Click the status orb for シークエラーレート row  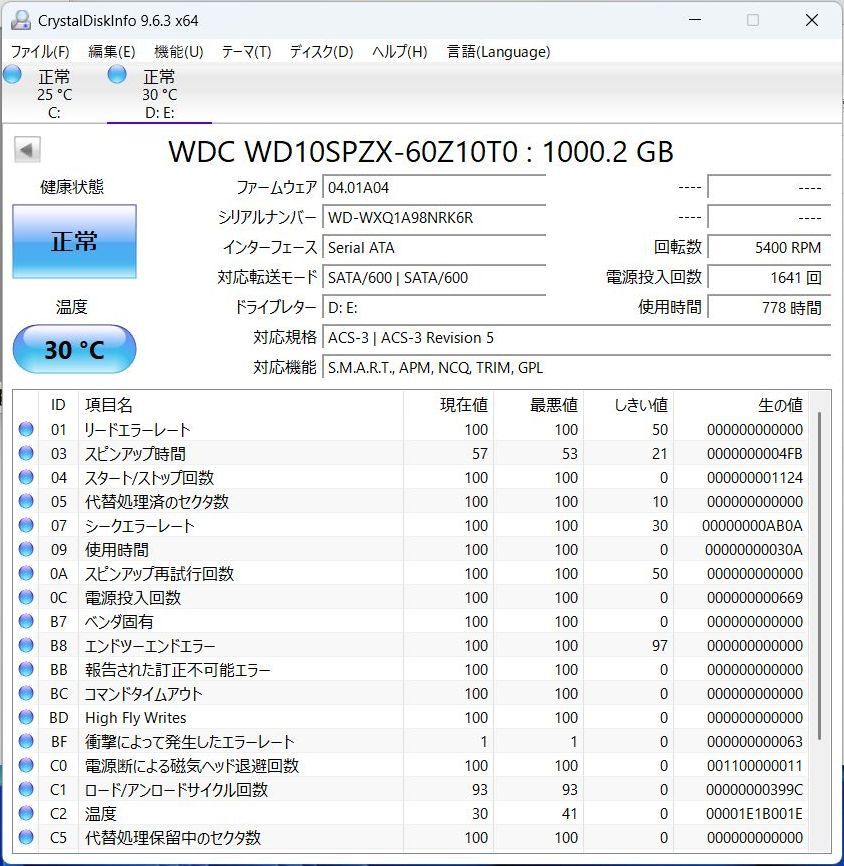(26, 525)
